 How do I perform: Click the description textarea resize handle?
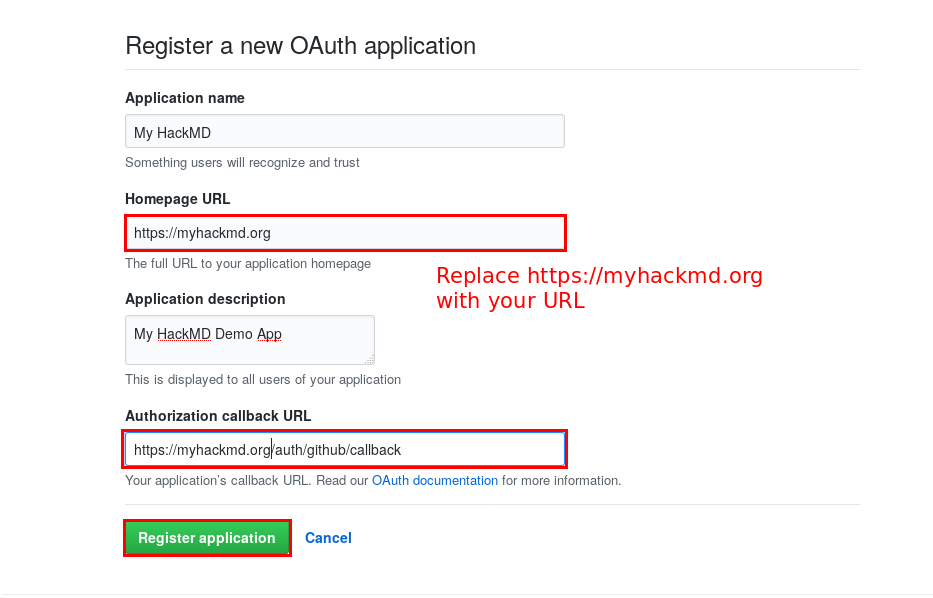370,360
